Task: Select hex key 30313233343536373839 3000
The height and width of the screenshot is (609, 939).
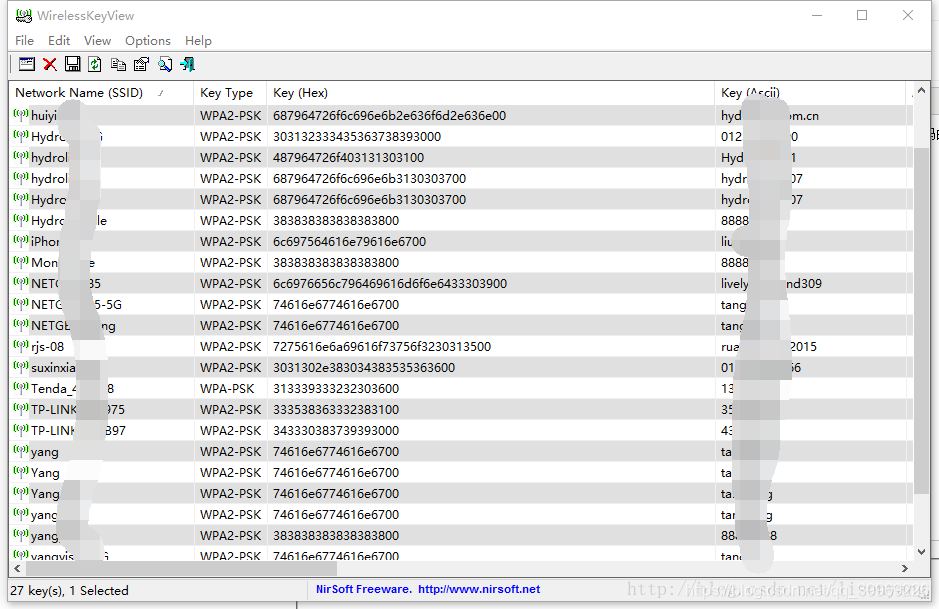Action: point(357,137)
